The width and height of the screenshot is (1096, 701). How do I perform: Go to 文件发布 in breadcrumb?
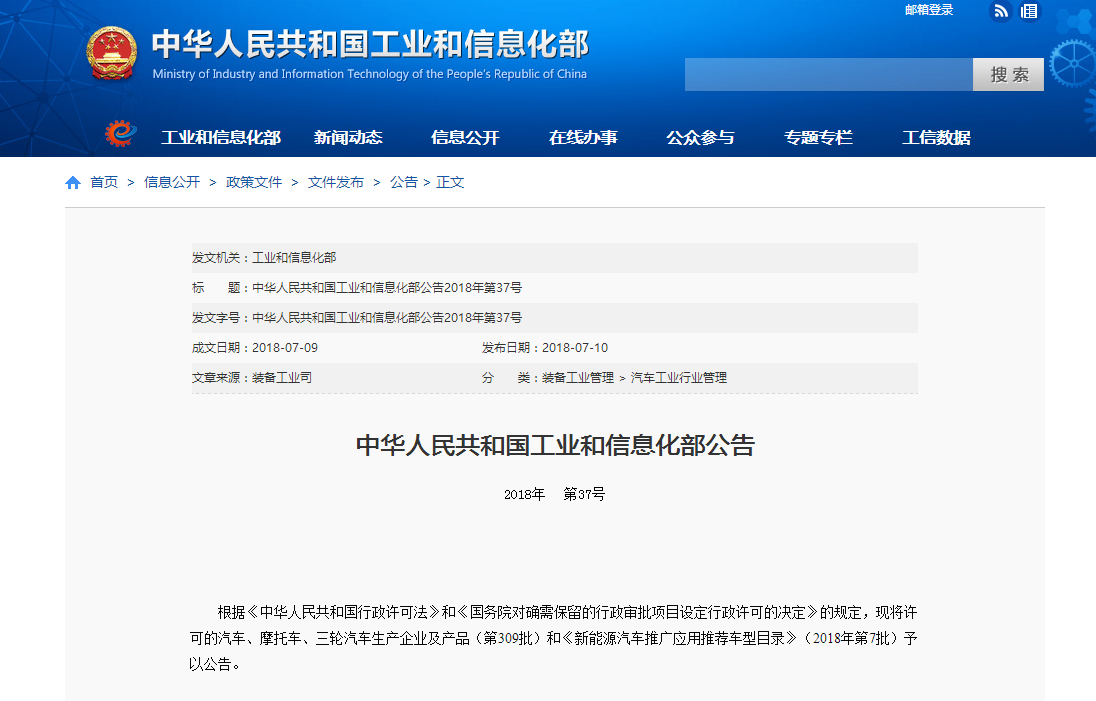[x=336, y=182]
